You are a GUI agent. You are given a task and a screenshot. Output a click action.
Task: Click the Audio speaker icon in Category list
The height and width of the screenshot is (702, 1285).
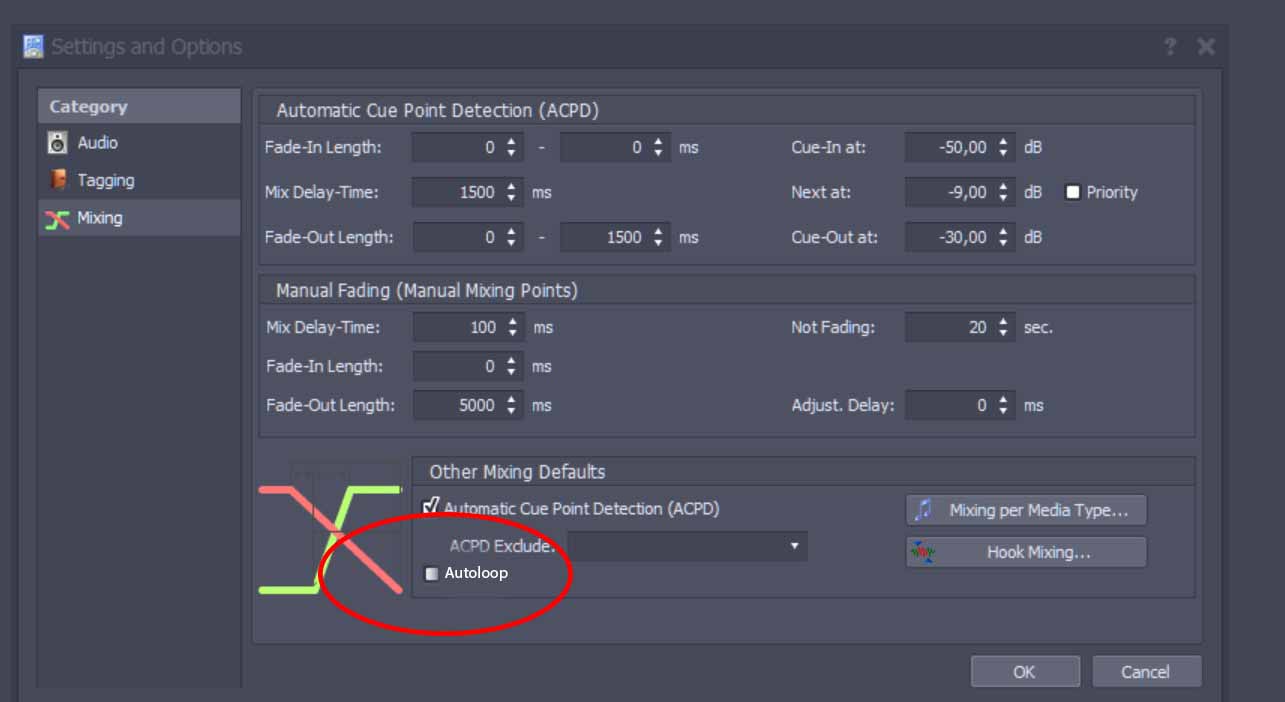click(x=58, y=143)
